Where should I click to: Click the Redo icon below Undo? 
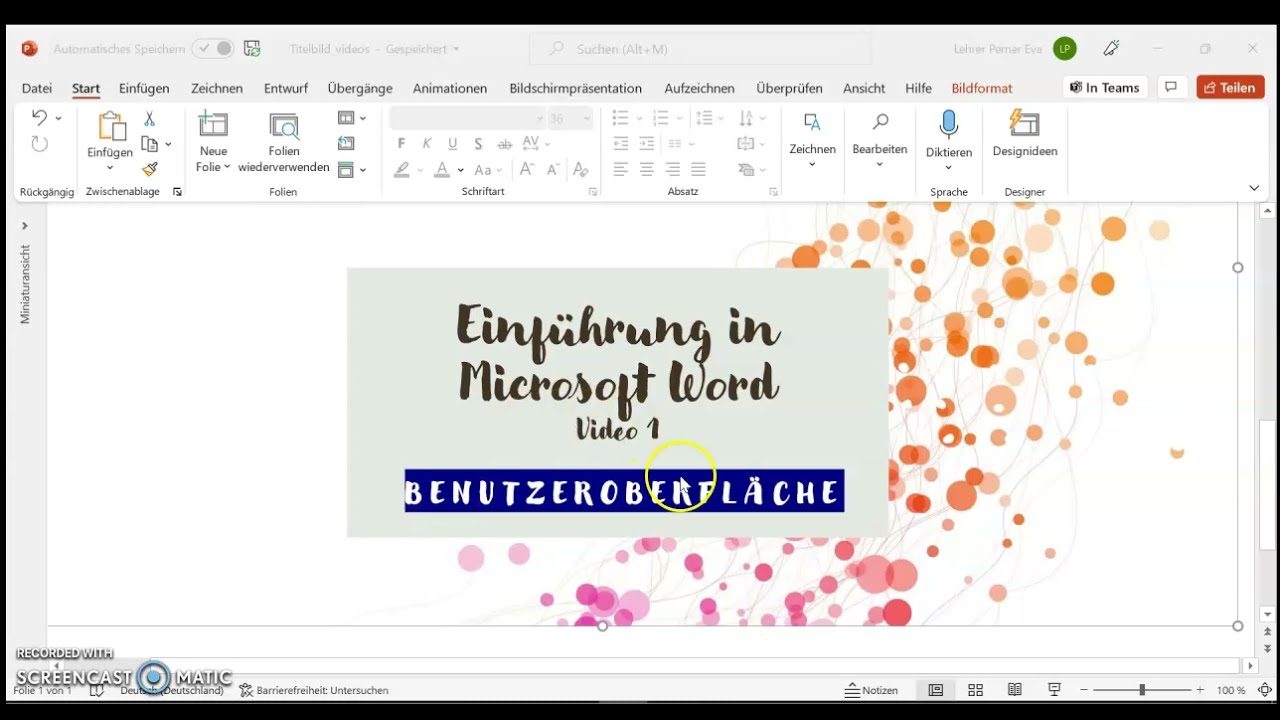(39, 144)
